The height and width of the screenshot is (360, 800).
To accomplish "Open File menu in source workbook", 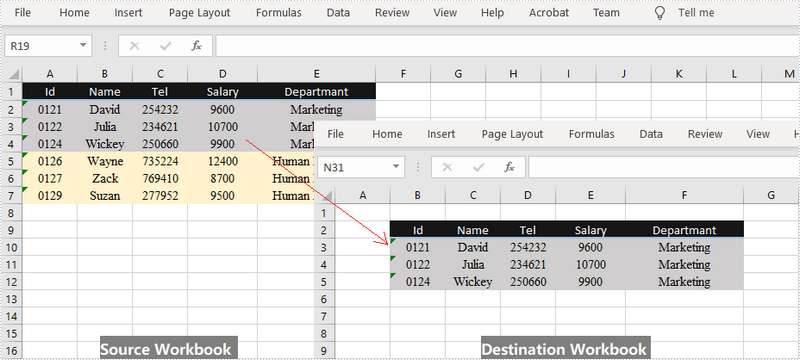I will point(23,13).
